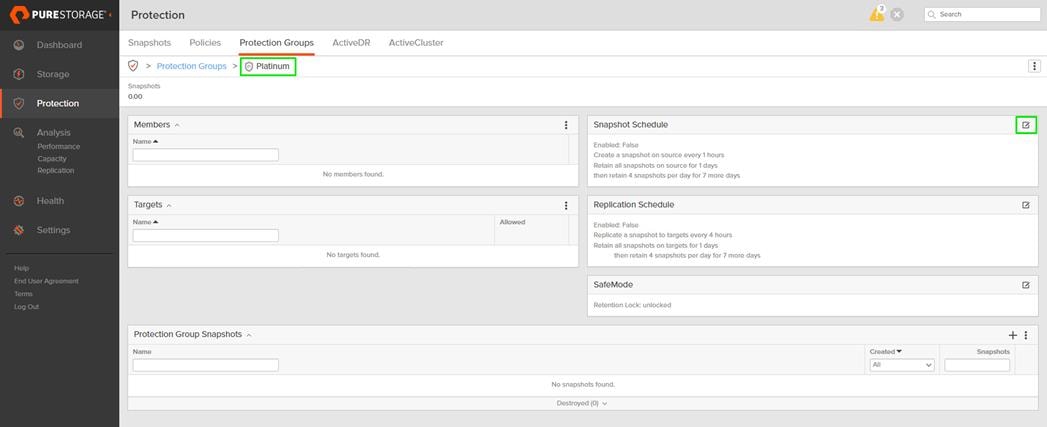Click the Targets Allowed column header
This screenshot has height=427, width=1047.
[x=512, y=222]
